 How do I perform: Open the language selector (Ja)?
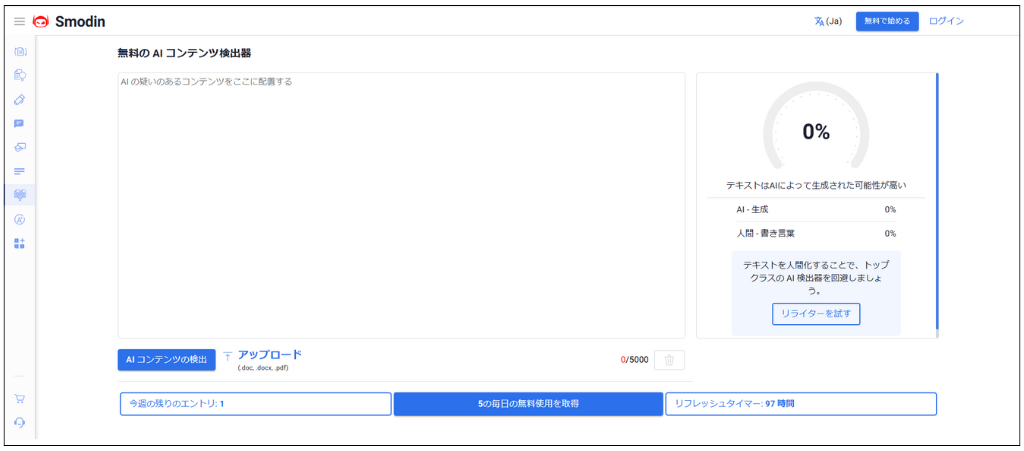826,21
